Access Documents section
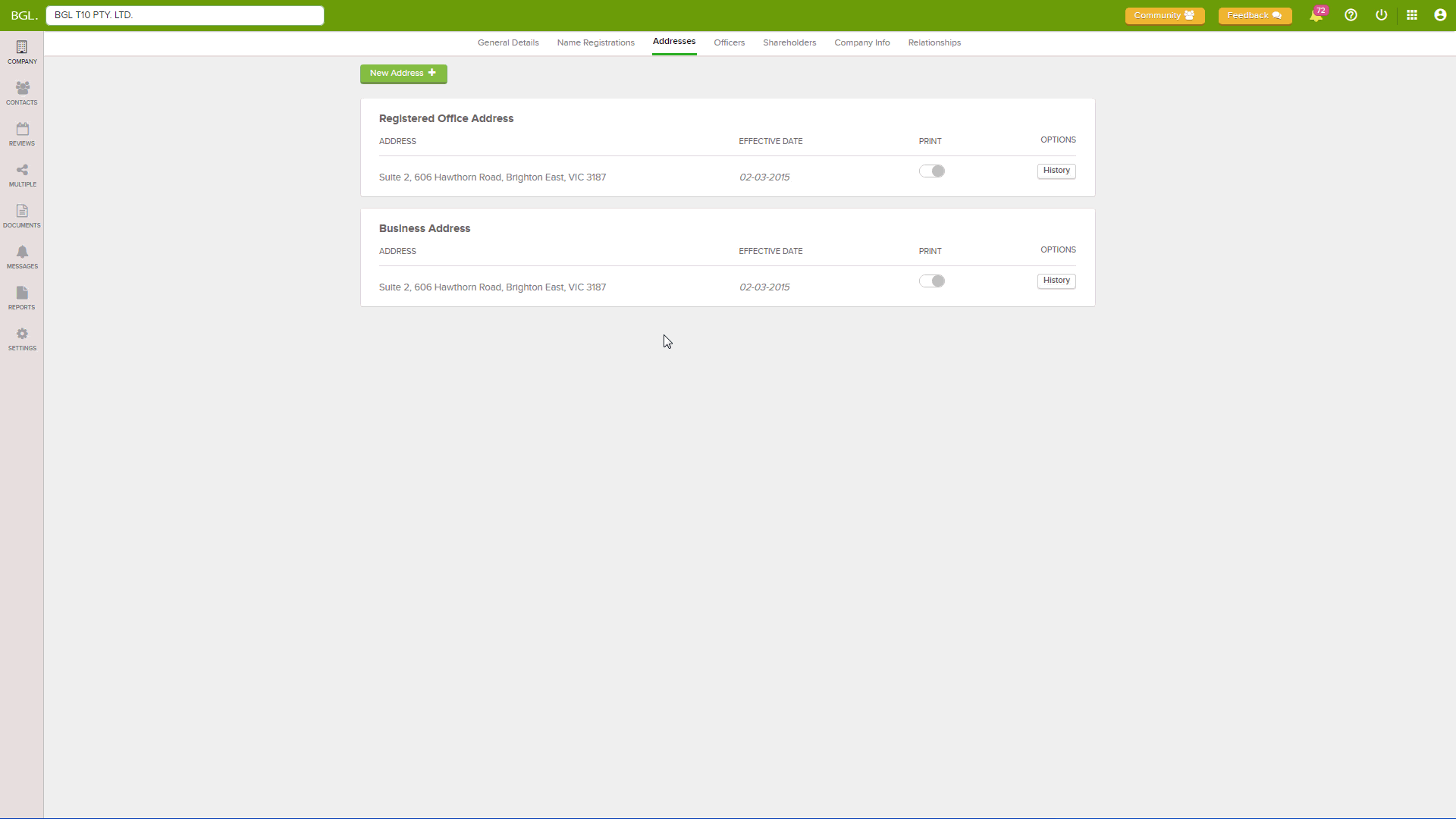 22,216
